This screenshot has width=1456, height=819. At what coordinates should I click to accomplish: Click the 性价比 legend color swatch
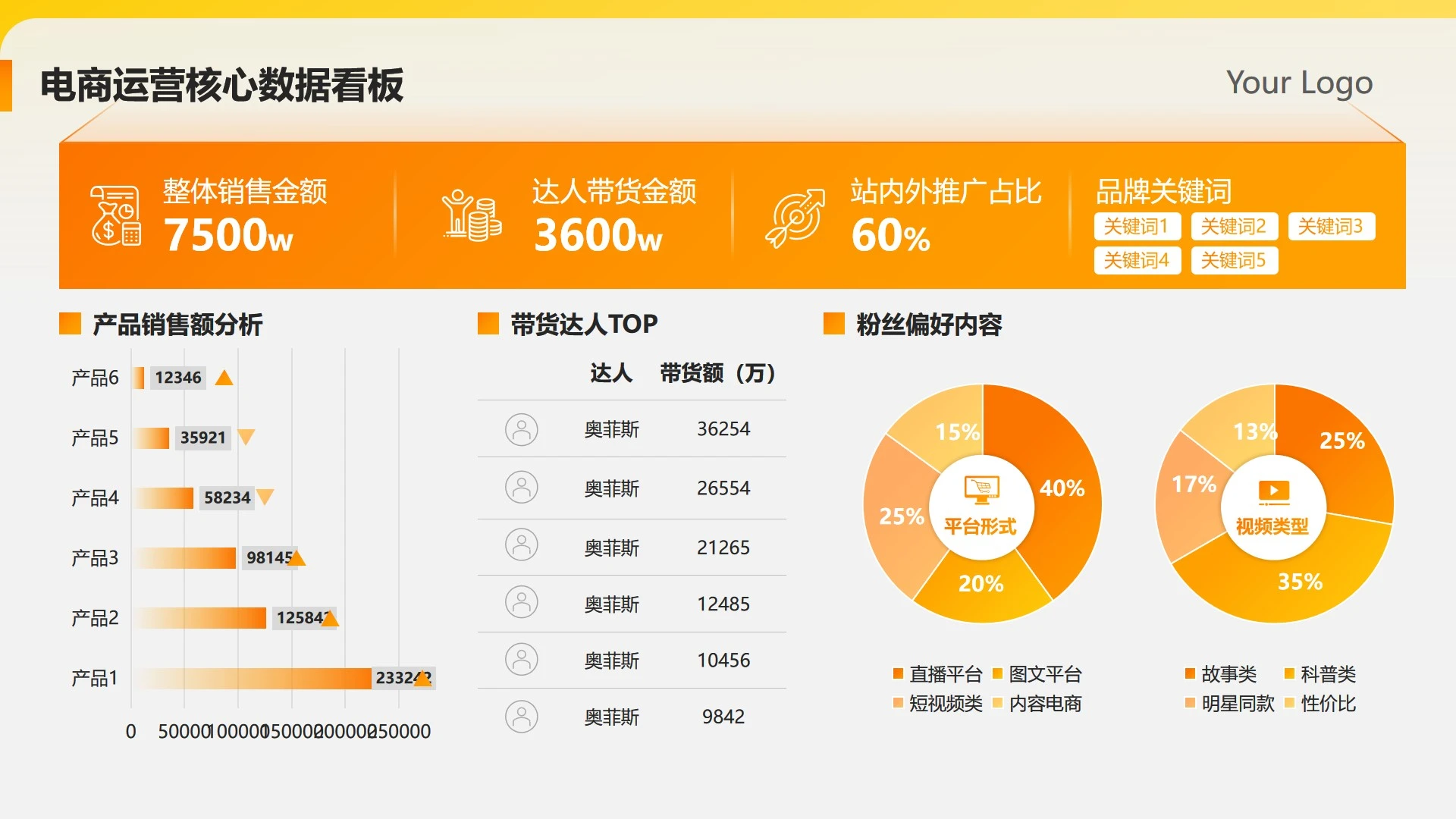tap(1289, 703)
